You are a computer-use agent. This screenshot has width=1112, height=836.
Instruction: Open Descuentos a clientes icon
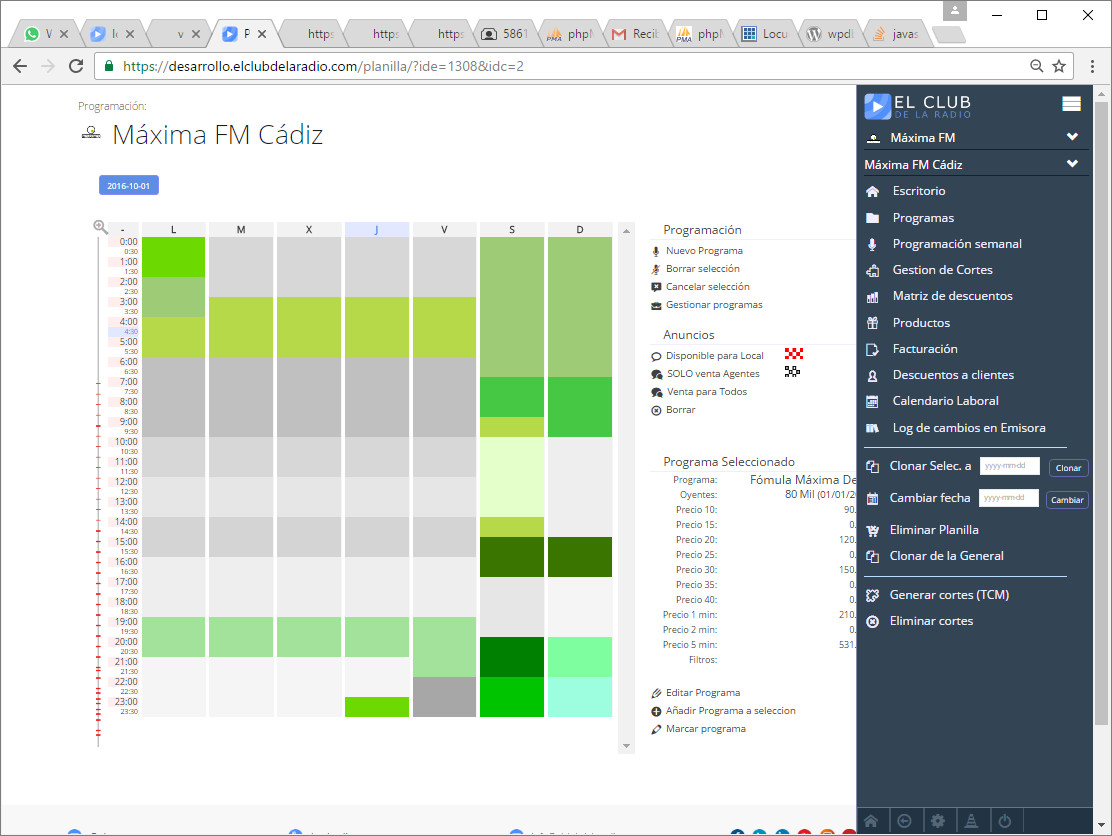tap(872, 375)
